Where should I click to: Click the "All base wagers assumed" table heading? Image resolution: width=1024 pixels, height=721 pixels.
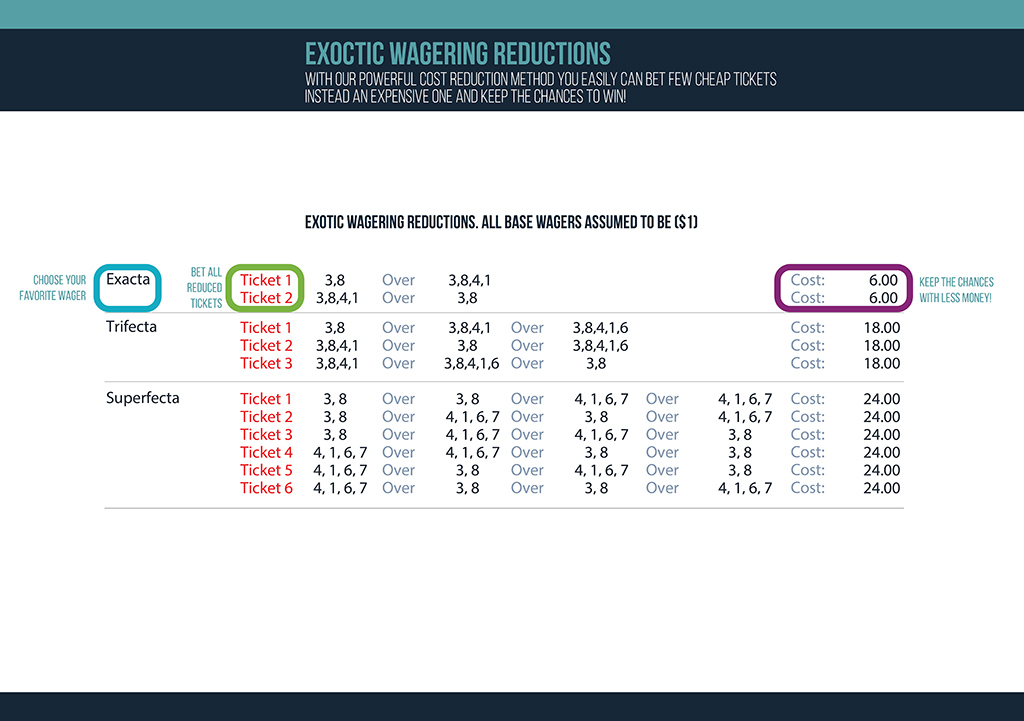(x=500, y=222)
